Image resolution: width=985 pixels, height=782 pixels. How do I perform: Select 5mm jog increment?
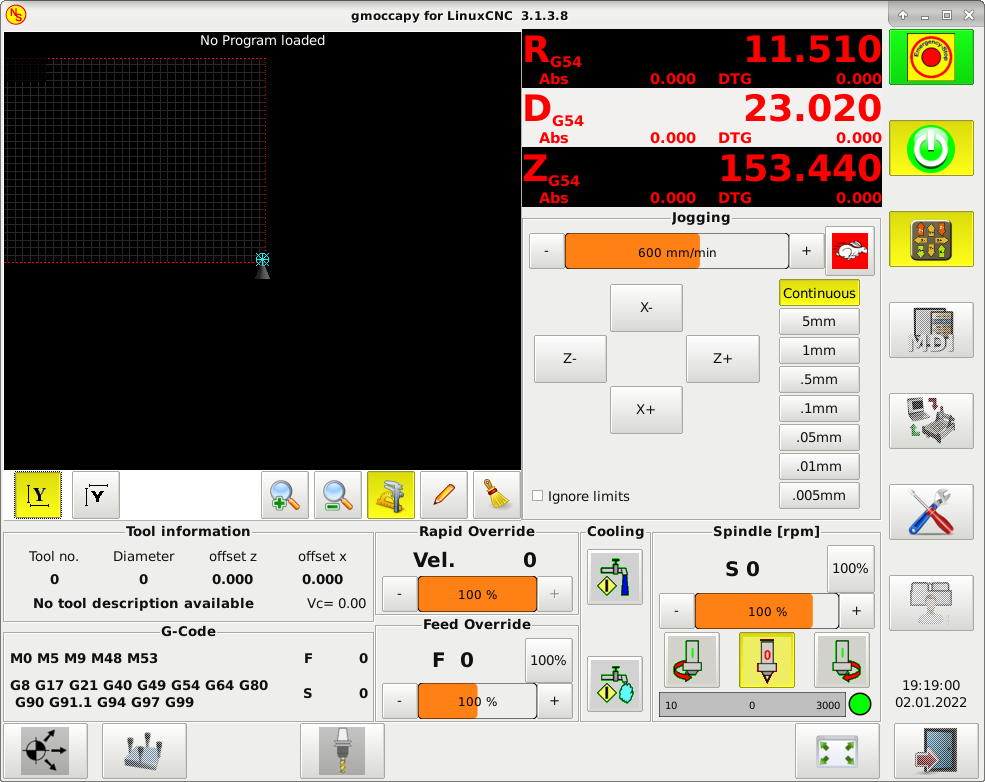coord(819,322)
